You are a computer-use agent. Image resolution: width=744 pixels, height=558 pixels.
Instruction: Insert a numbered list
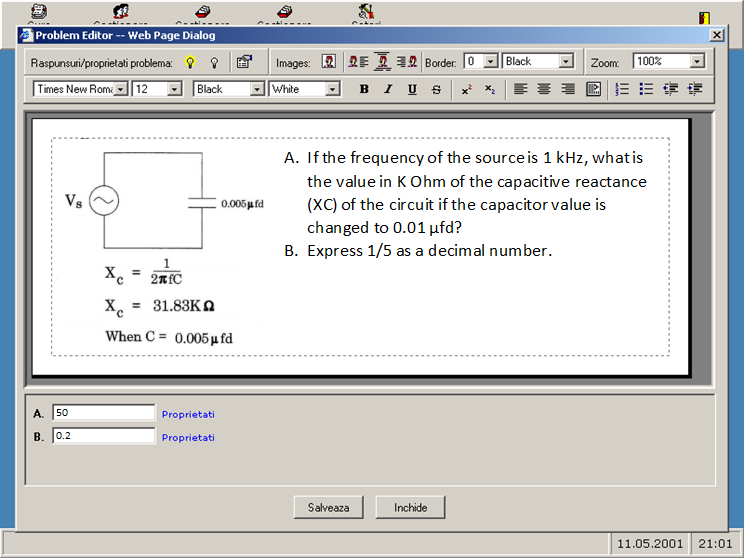click(622, 89)
